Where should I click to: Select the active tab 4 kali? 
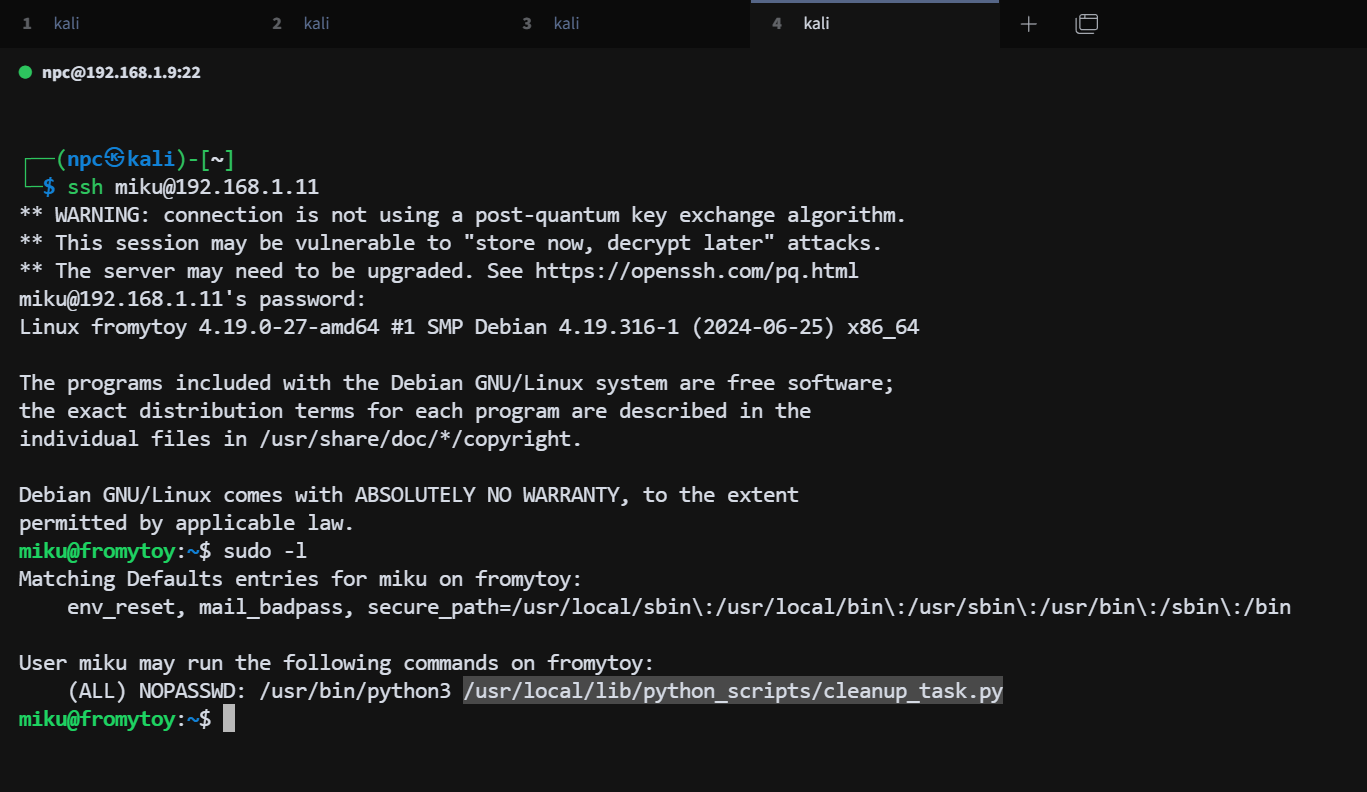816,24
